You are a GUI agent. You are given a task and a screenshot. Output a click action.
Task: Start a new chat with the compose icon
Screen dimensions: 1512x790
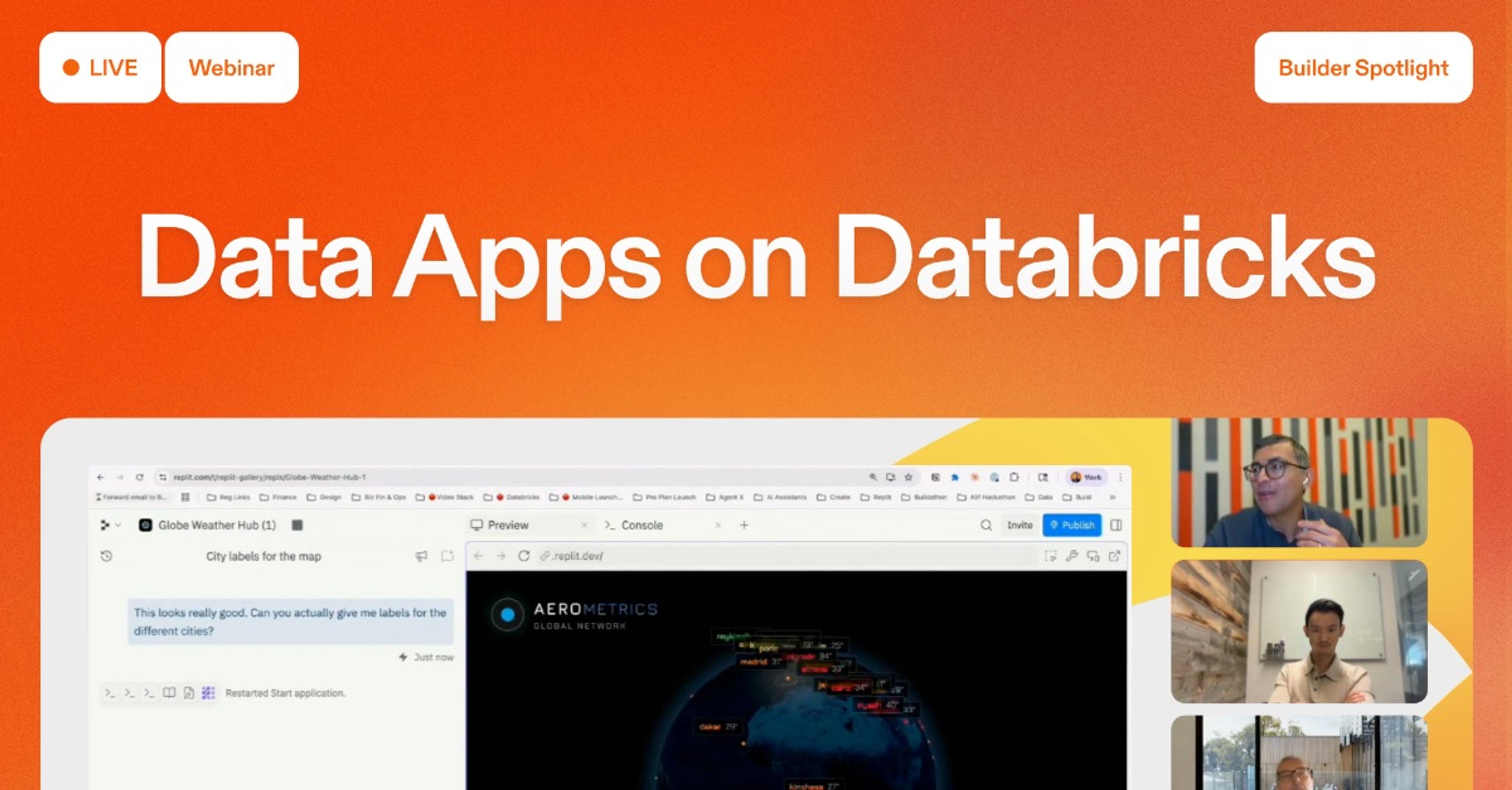(x=447, y=556)
